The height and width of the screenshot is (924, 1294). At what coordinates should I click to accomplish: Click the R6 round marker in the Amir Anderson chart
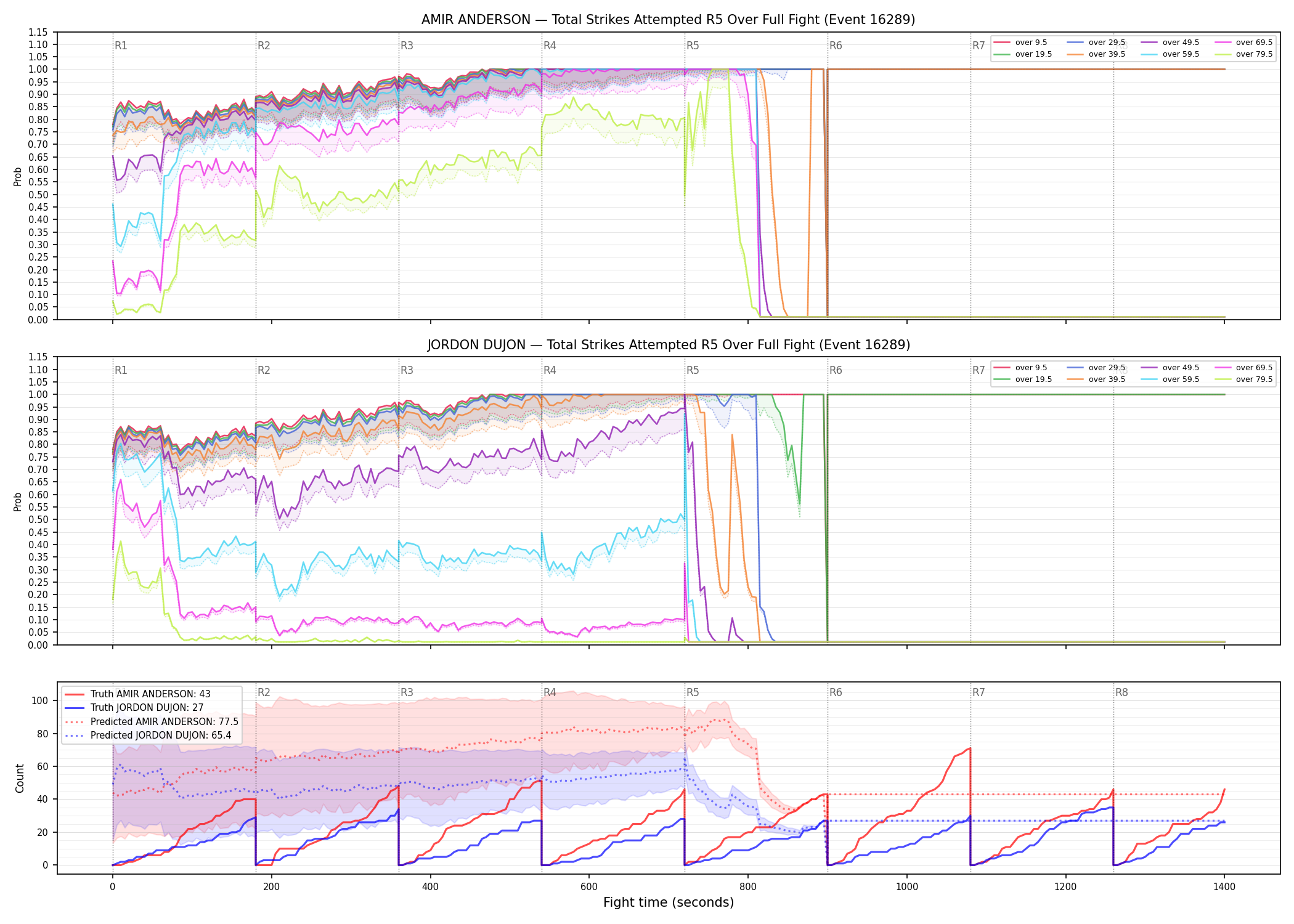tap(836, 46)
